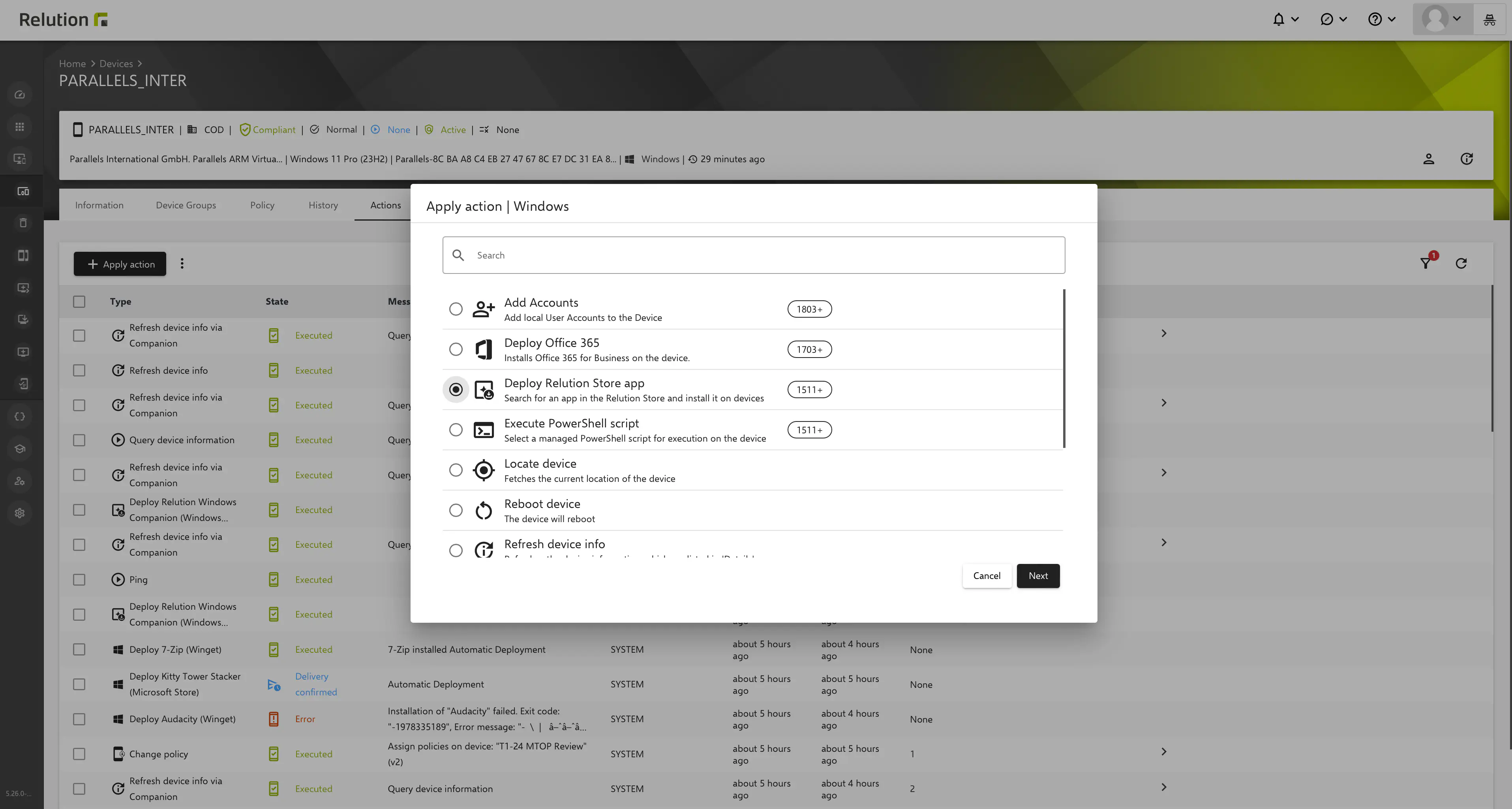This screenshot has height=809, width=1512.
Task: Click the notifications bell icon
Action: tap(1279, 19)
